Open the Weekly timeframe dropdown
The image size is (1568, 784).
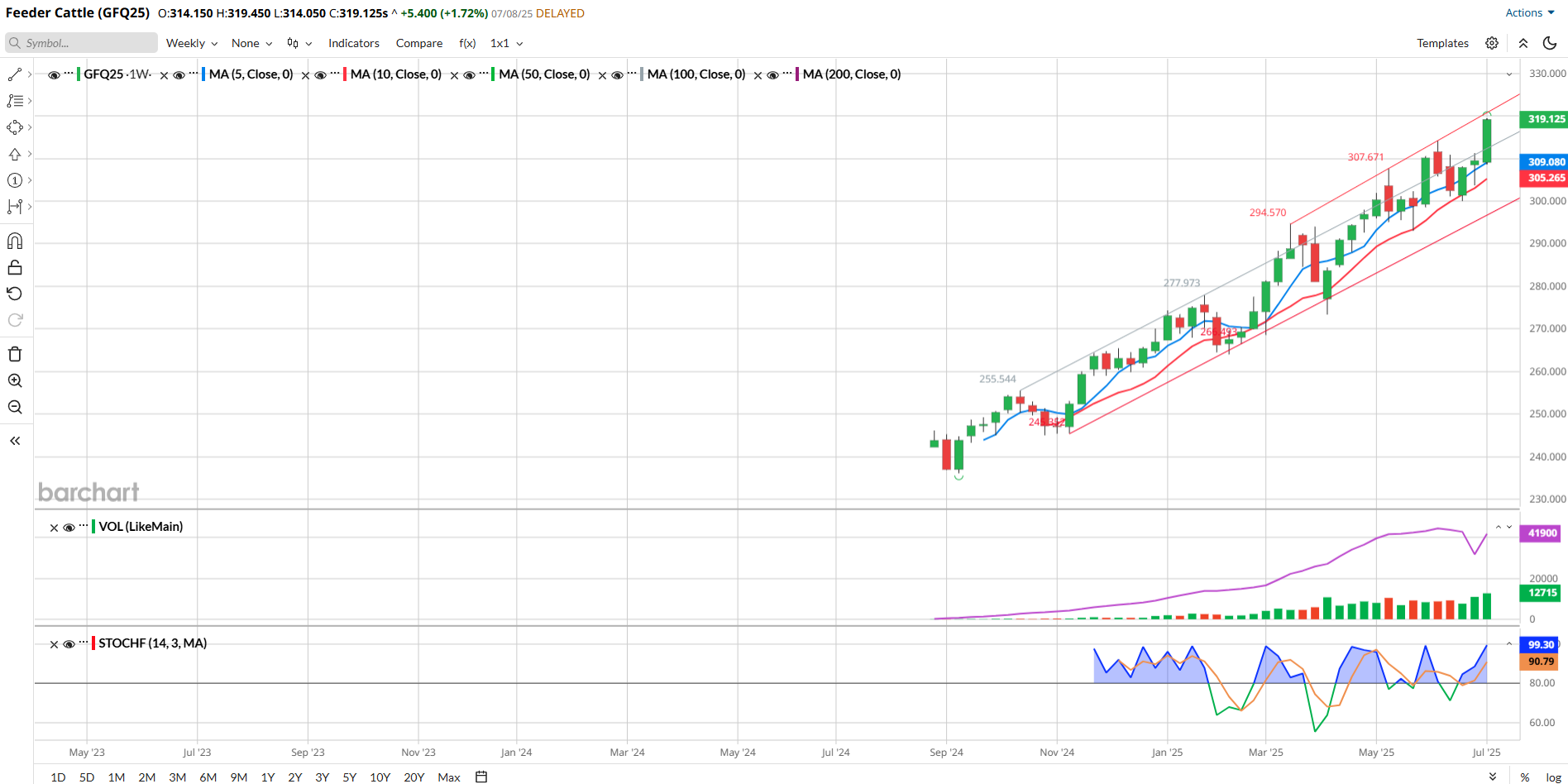[x=191, y=43]
